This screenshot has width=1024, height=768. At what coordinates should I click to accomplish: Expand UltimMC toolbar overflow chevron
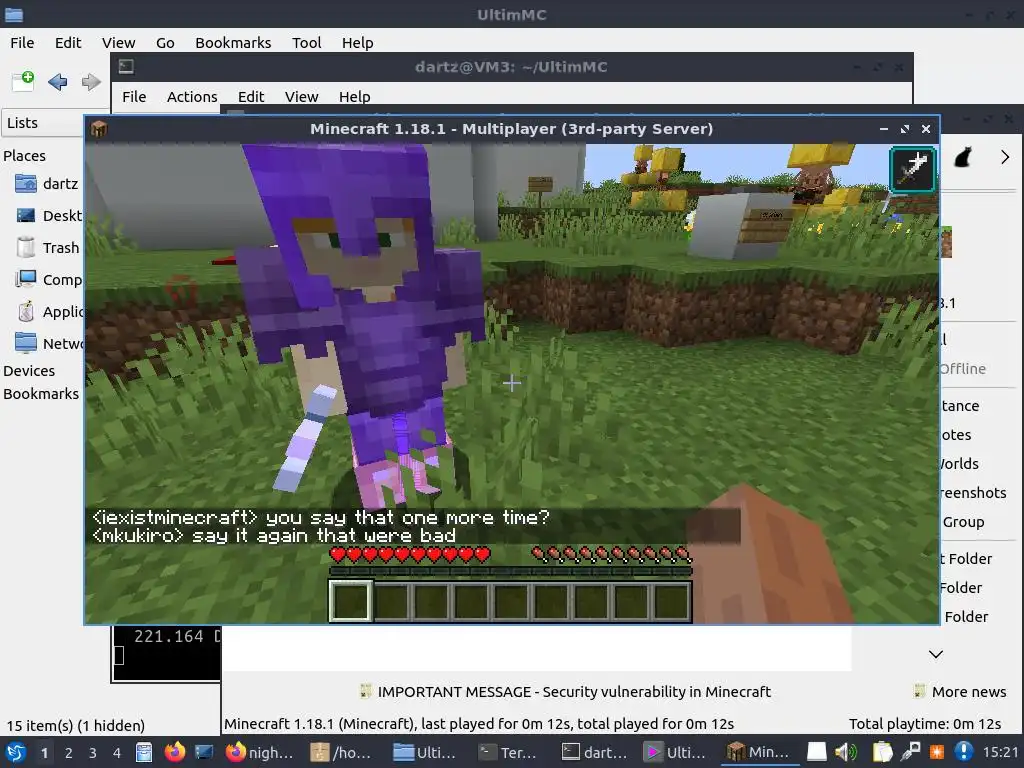(1005, 157)
